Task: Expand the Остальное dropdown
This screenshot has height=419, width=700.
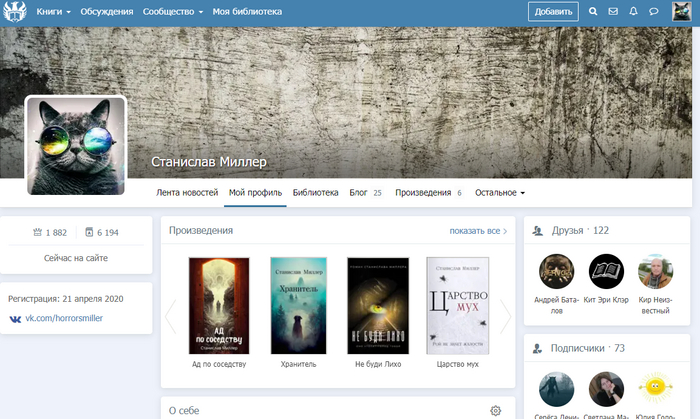Action: 500,193
